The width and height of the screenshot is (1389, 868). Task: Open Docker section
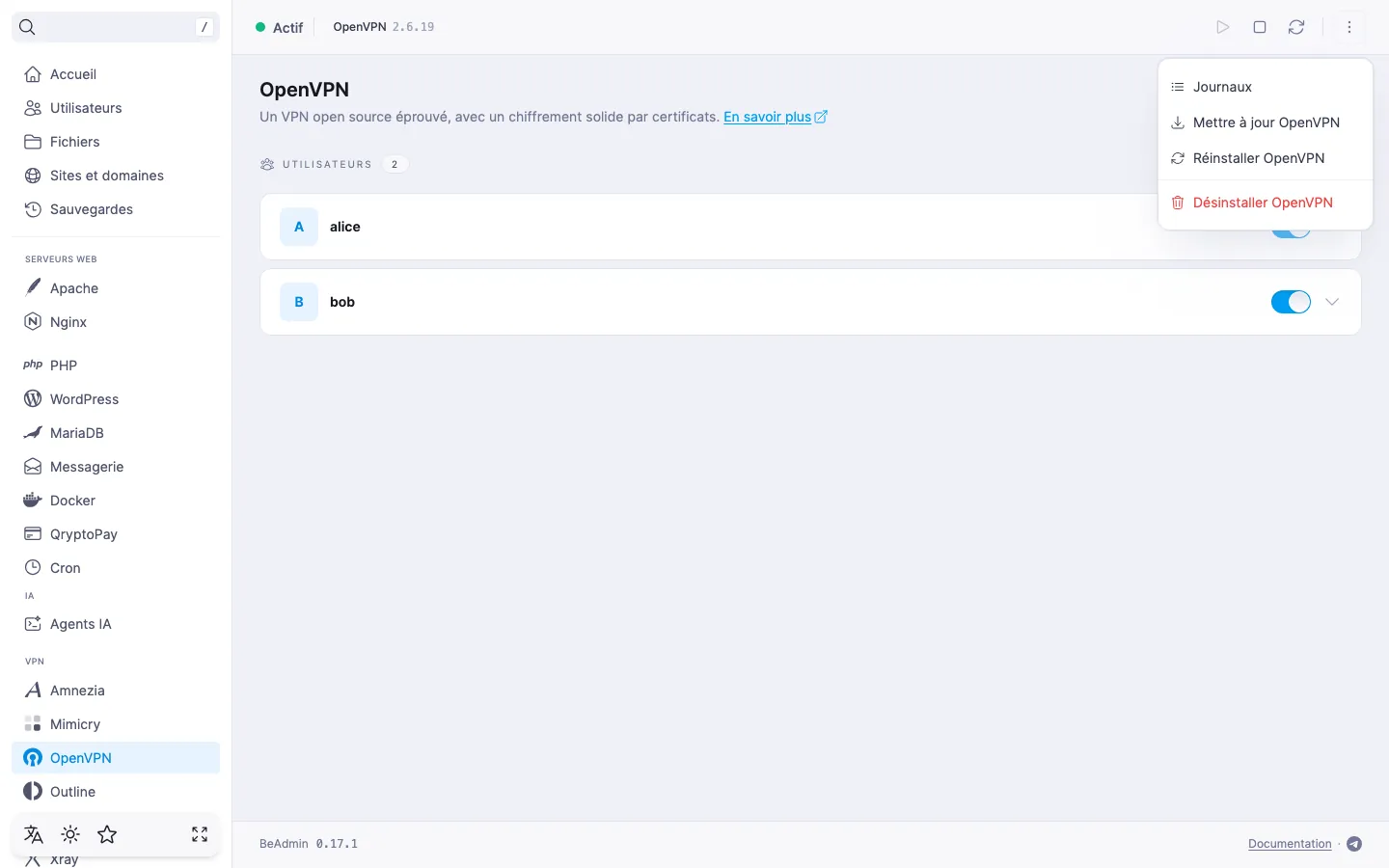point(116,501)
